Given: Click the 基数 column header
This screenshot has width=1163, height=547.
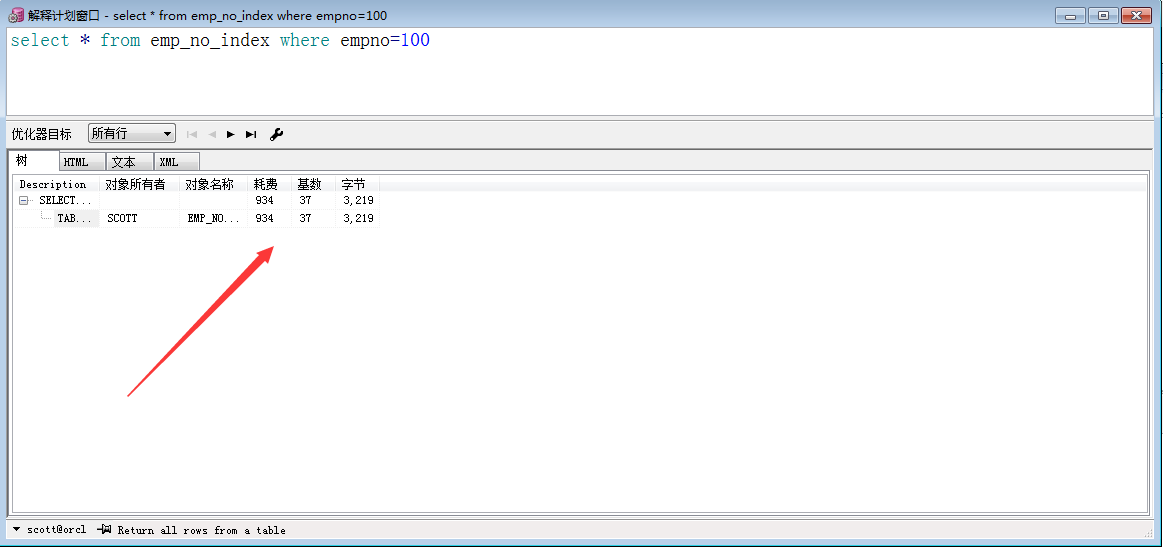Looking at the screenshot, I should pos(313,184).
